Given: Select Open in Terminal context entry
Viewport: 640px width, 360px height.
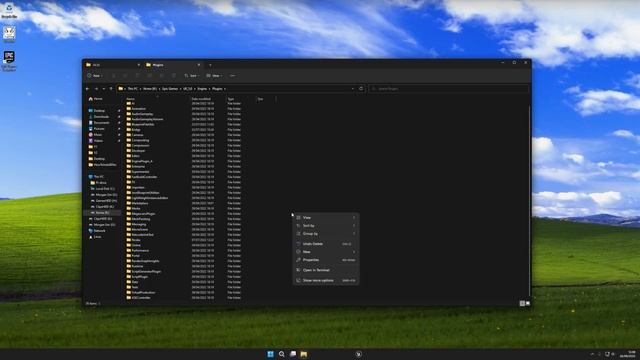Looking at the screenshot, I should (x=326, y=270).
